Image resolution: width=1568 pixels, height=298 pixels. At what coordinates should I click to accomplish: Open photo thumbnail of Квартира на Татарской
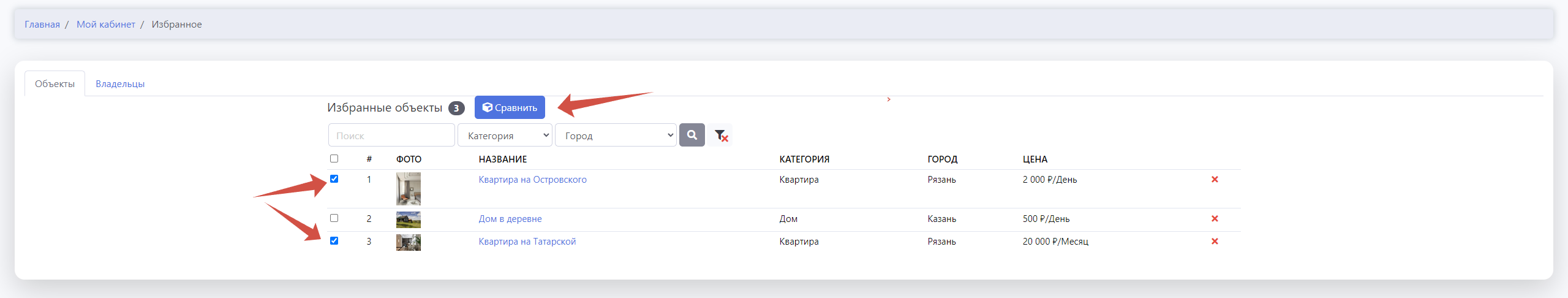click(408, 242)
